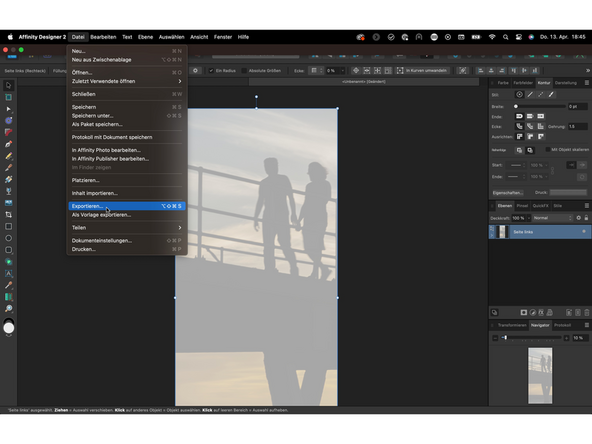Enable the Absolute Größen checkbox
The height and width of the screenshot is (444, 592).
pos(244,71)
